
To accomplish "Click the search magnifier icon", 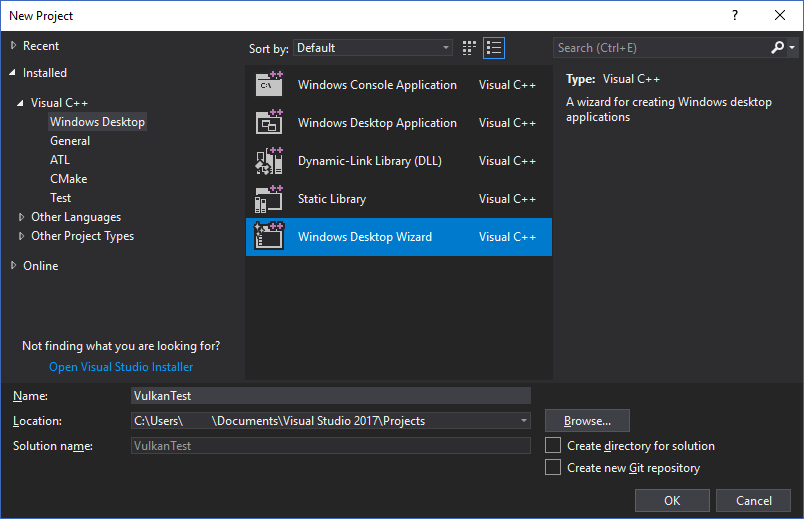I will [778, 48].
